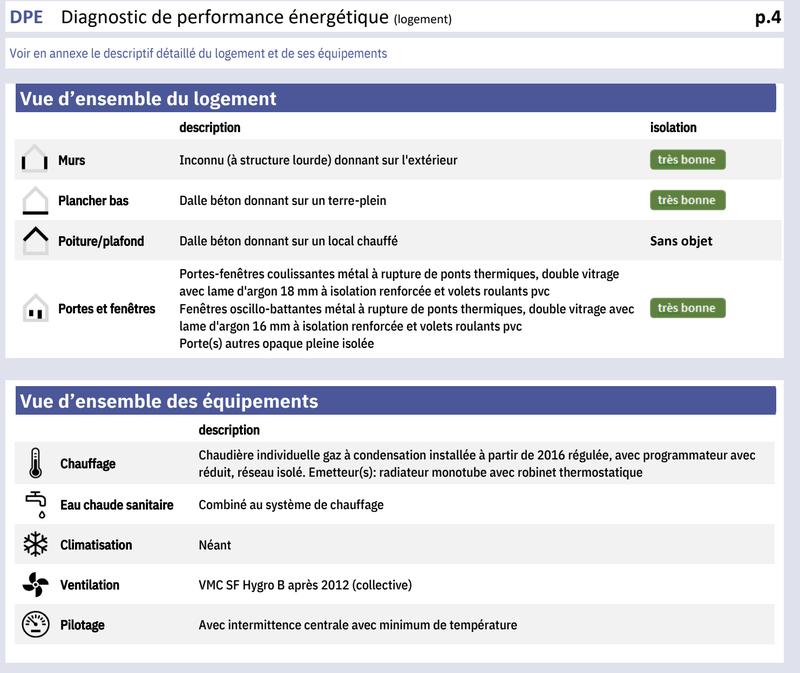Viewport: 800px width, 673px height.
Task: Click the Murs wall icon
Action: (35, 160)
